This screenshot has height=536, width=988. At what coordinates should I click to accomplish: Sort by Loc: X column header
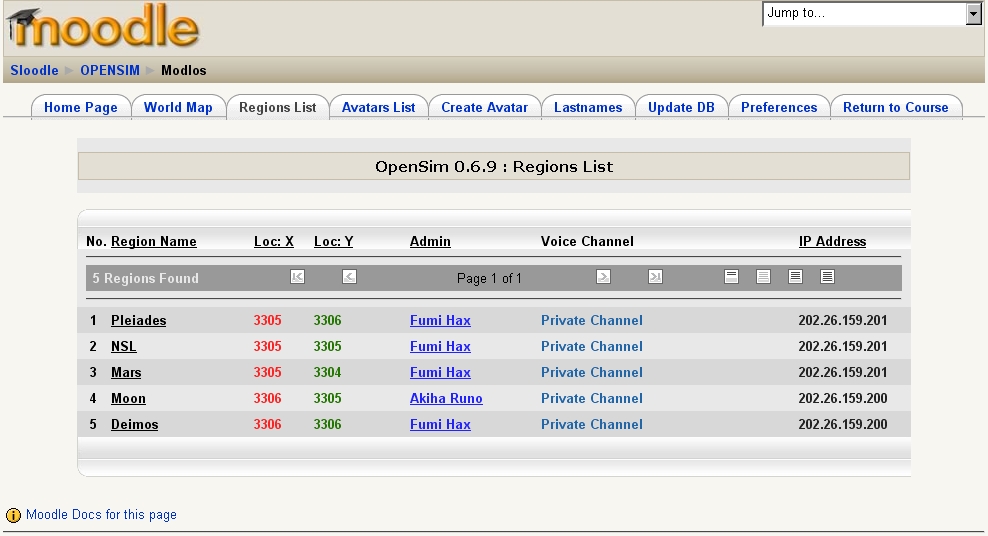point(274,241)
